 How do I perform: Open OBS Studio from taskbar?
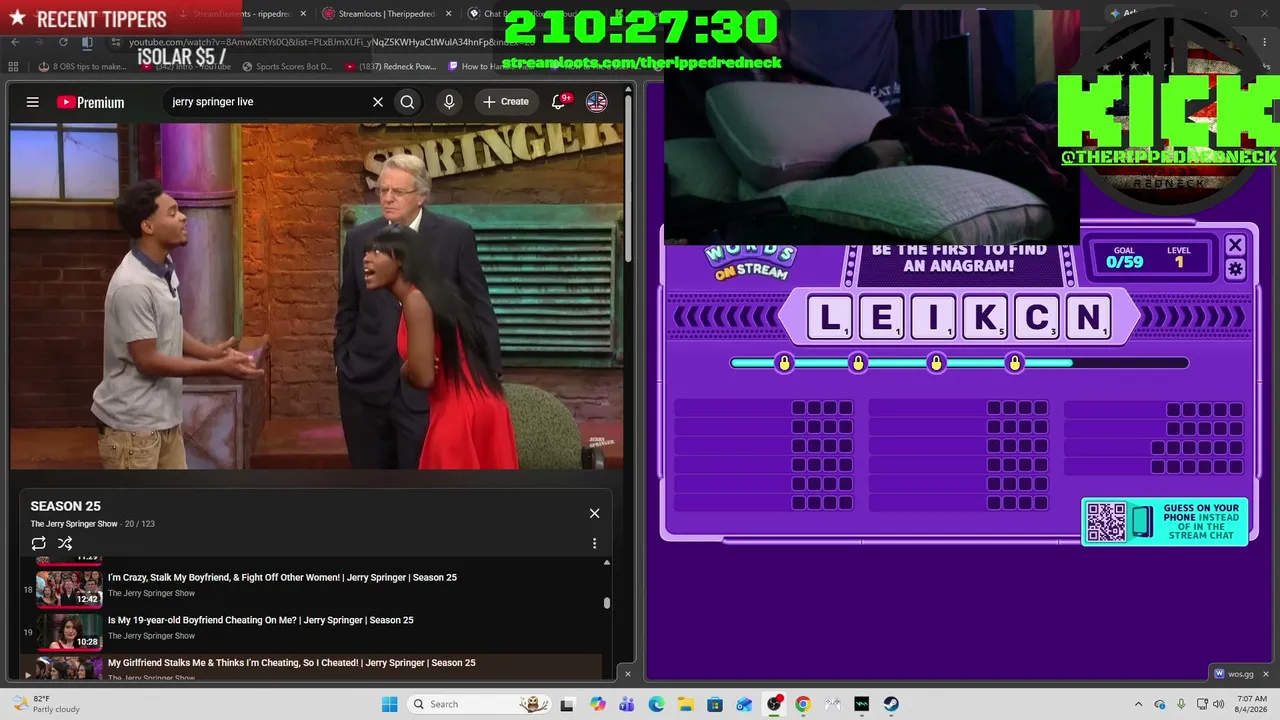[774, 704]
